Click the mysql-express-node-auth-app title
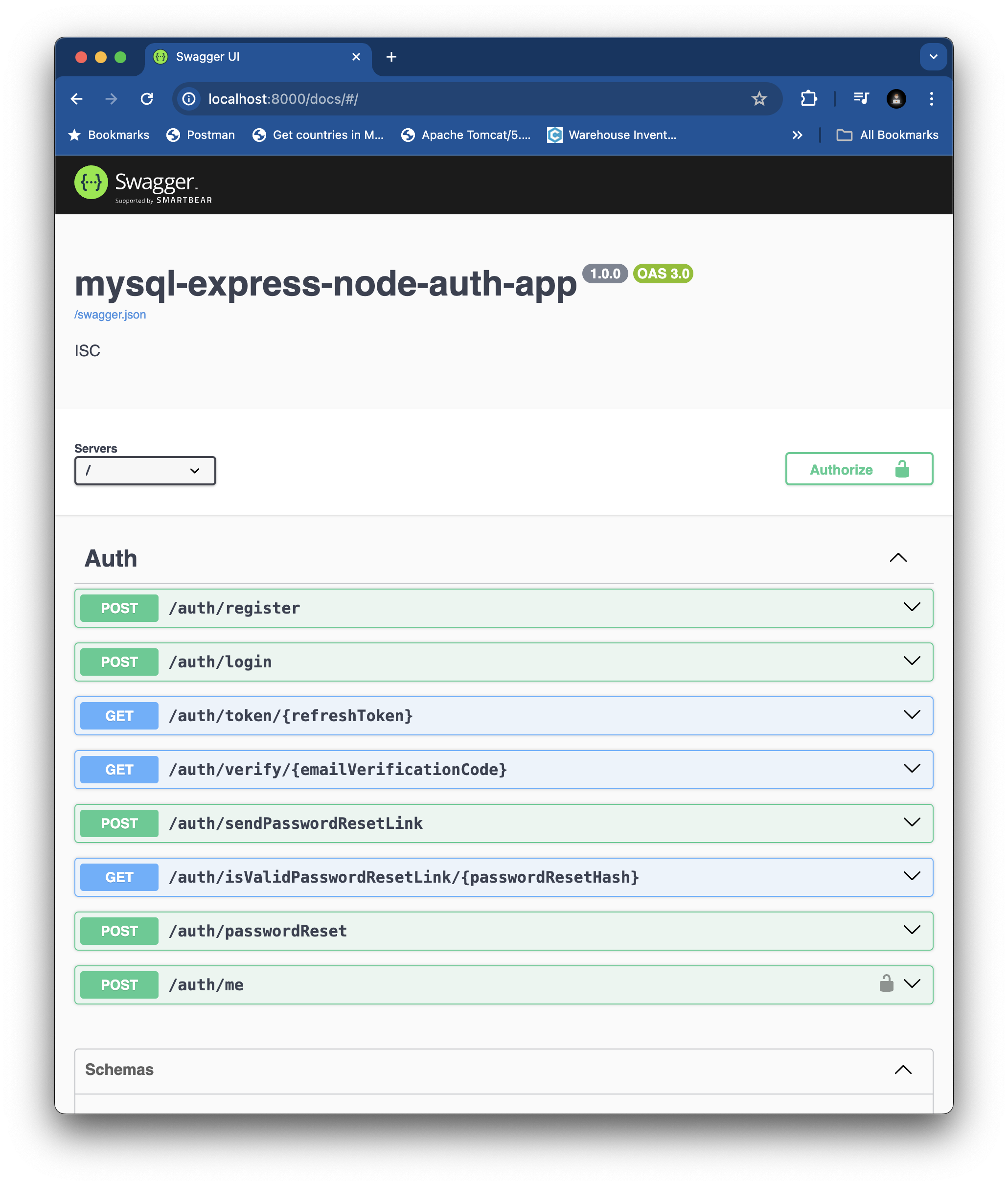 326,284
